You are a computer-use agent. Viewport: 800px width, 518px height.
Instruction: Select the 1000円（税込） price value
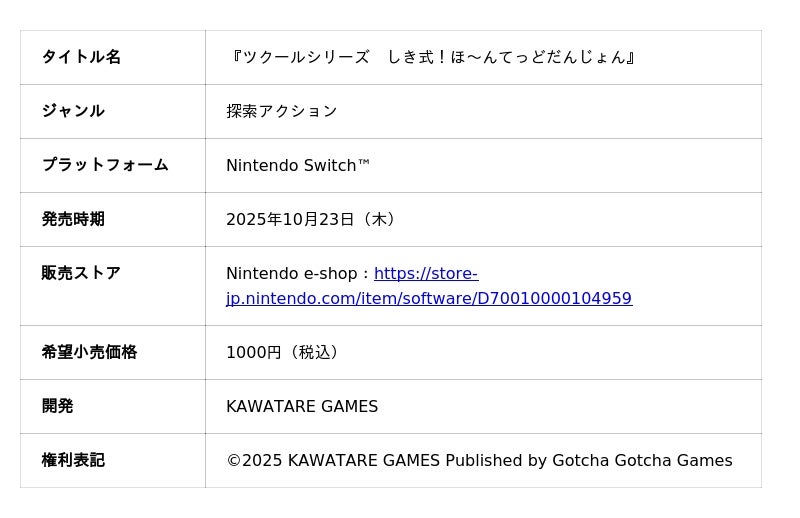coord(285,352)
